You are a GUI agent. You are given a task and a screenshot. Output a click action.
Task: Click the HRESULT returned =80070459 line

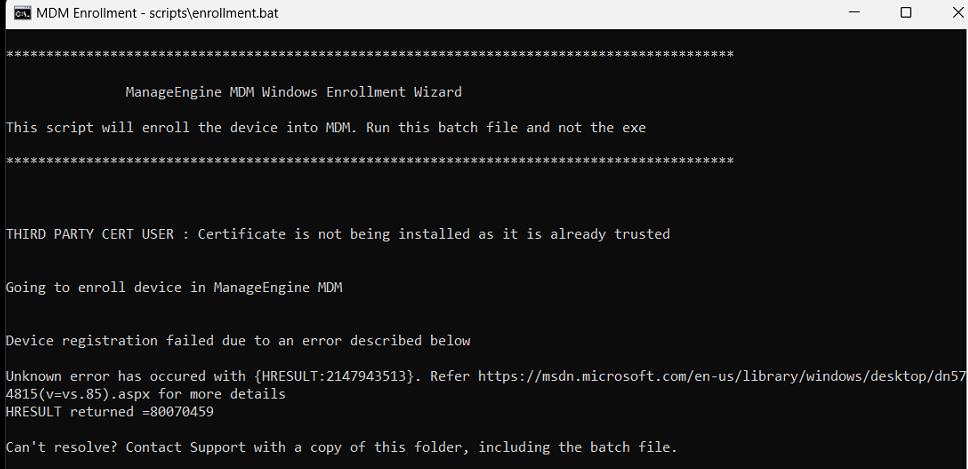tap(110, 412)
